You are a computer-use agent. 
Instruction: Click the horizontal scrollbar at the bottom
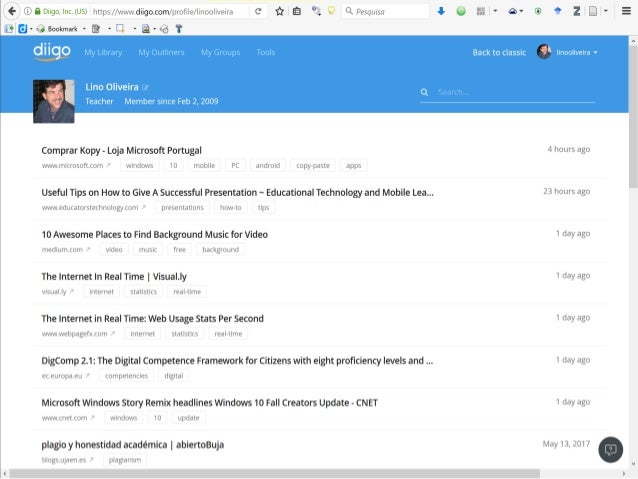coord(275,474)
